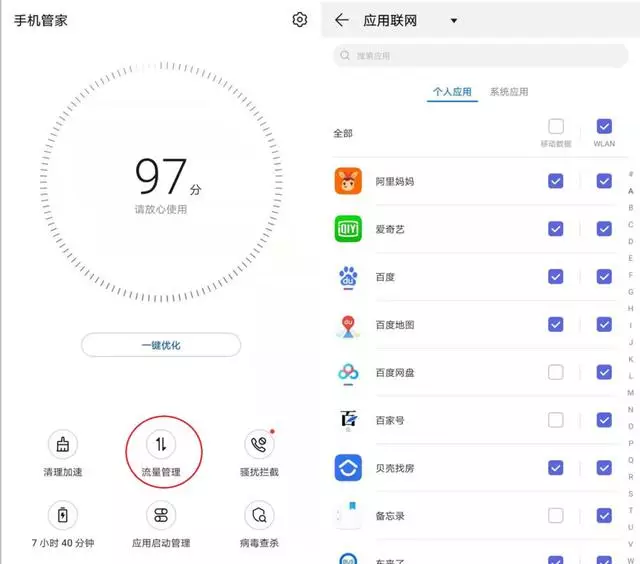
Task: Click the 全部 row label
Action: 343,133
